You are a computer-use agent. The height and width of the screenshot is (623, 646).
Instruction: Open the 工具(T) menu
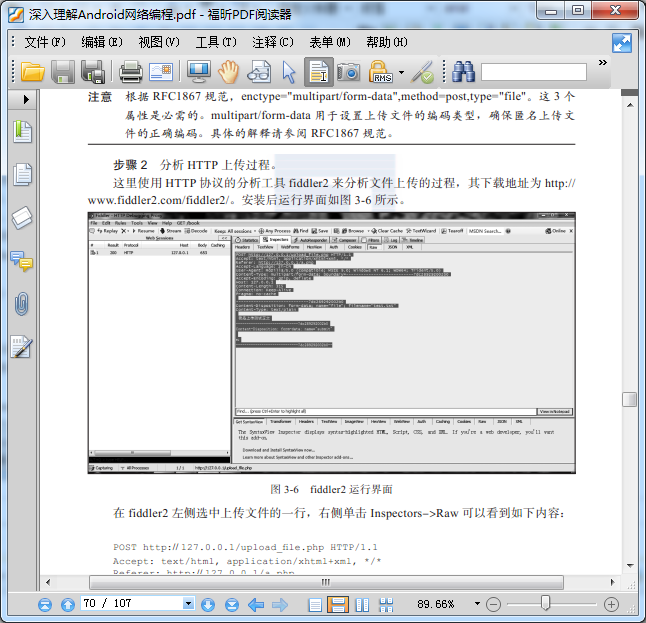click(x=216, y=42)
